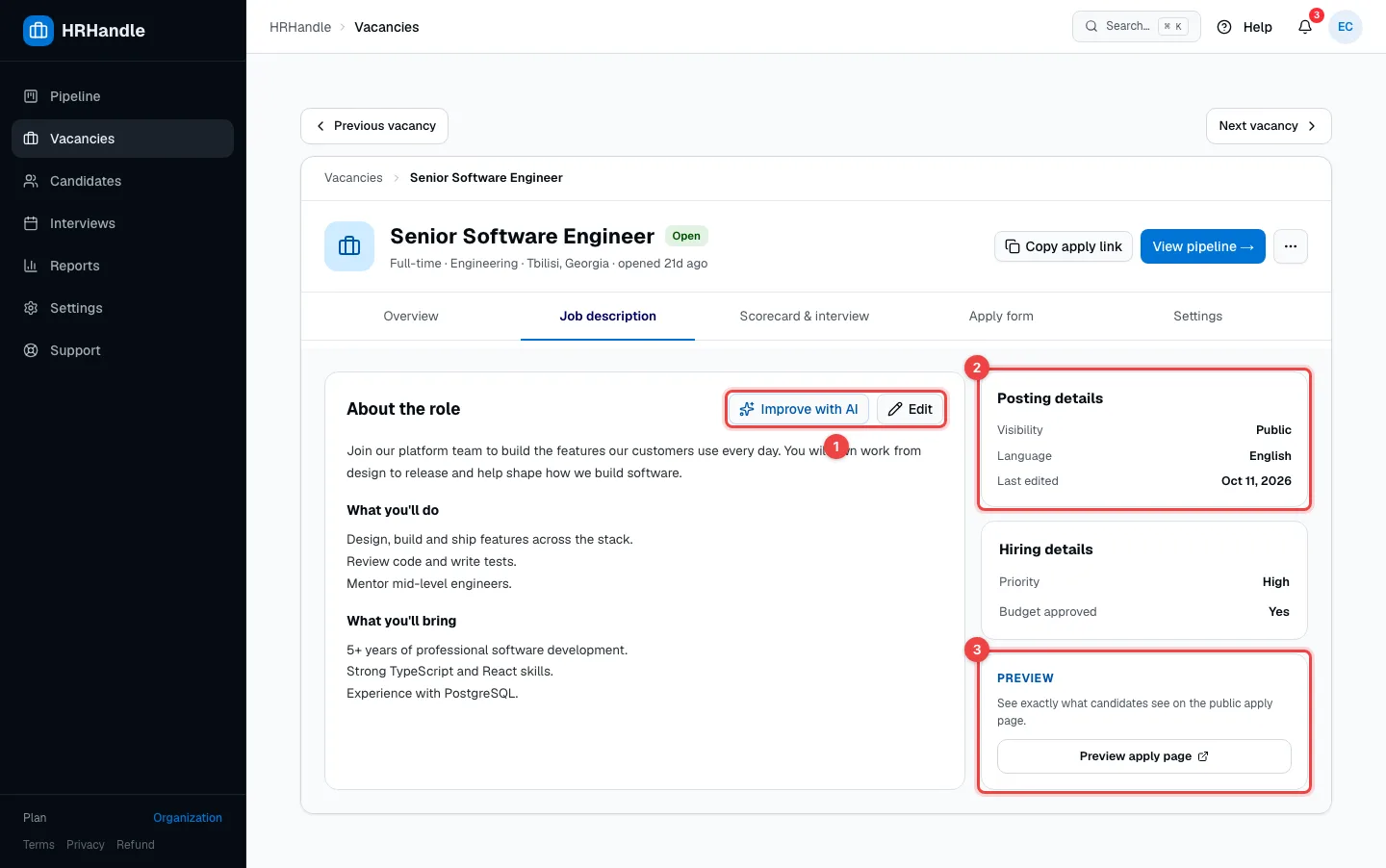Click the HRHandle breadcrumb in the top bar
The height and width of the screenshot is (868, 1386).
point(300,27)
